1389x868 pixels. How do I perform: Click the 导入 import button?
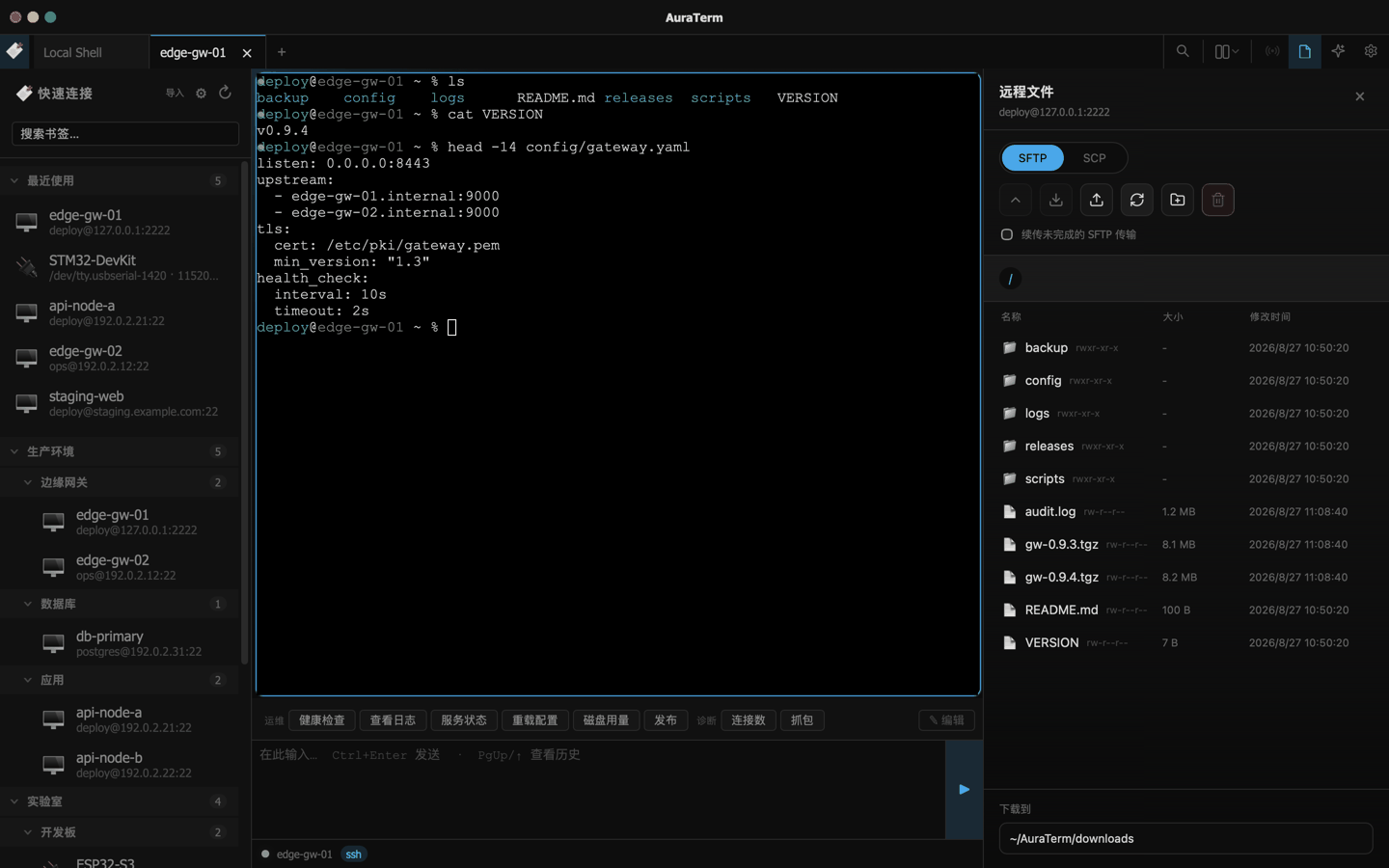175,94
